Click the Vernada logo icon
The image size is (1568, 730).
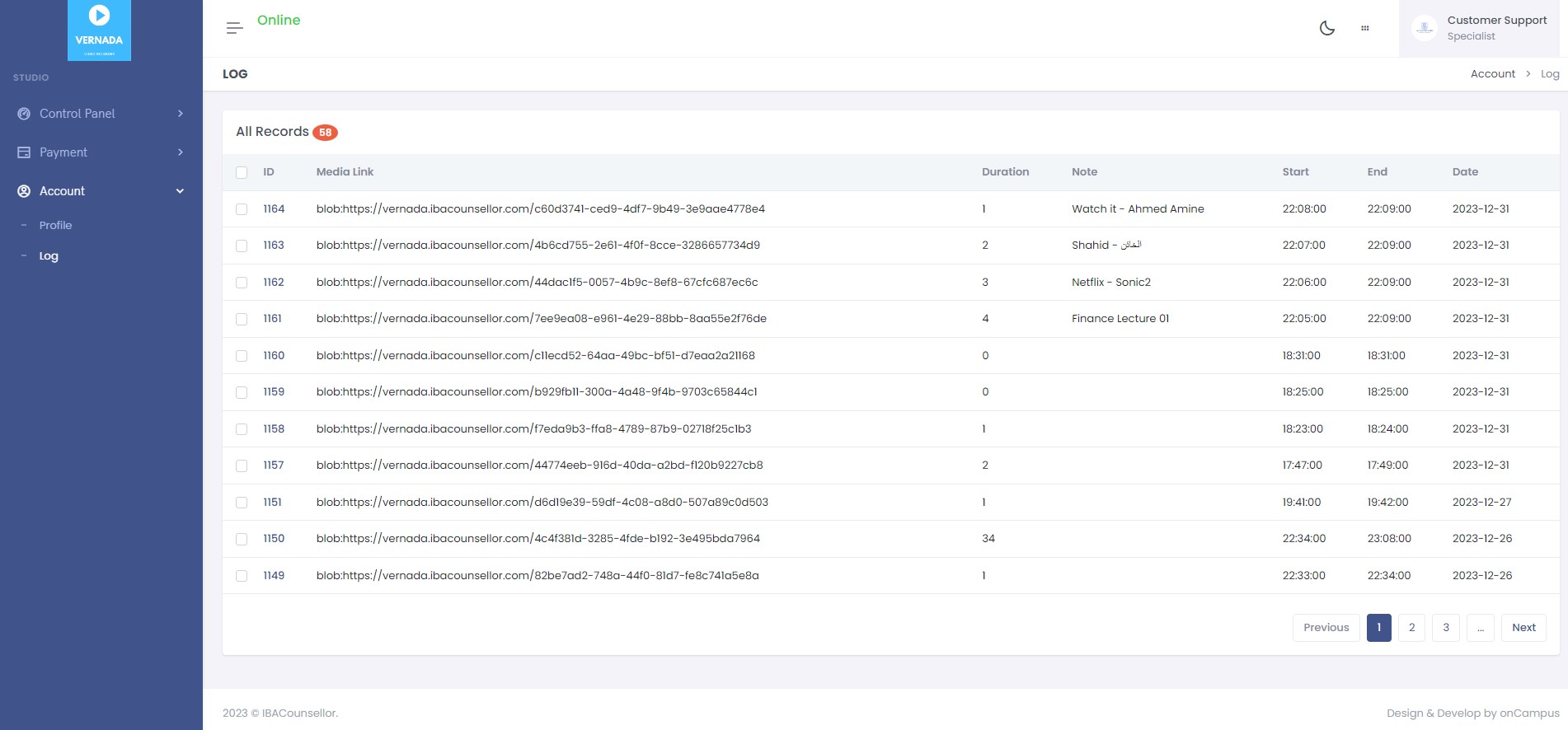pyautogui.click(x=99, y=30)
